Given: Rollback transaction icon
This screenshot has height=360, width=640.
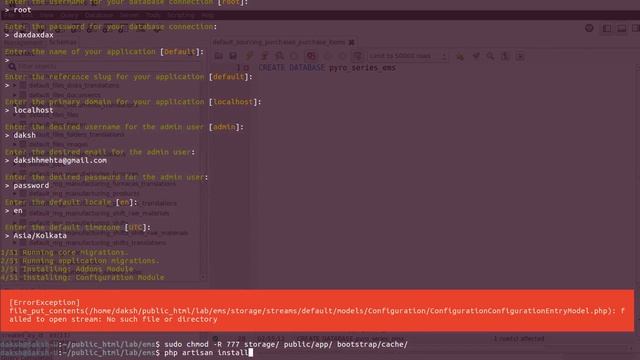Looking at the screenshot, I should click(342, 56).
